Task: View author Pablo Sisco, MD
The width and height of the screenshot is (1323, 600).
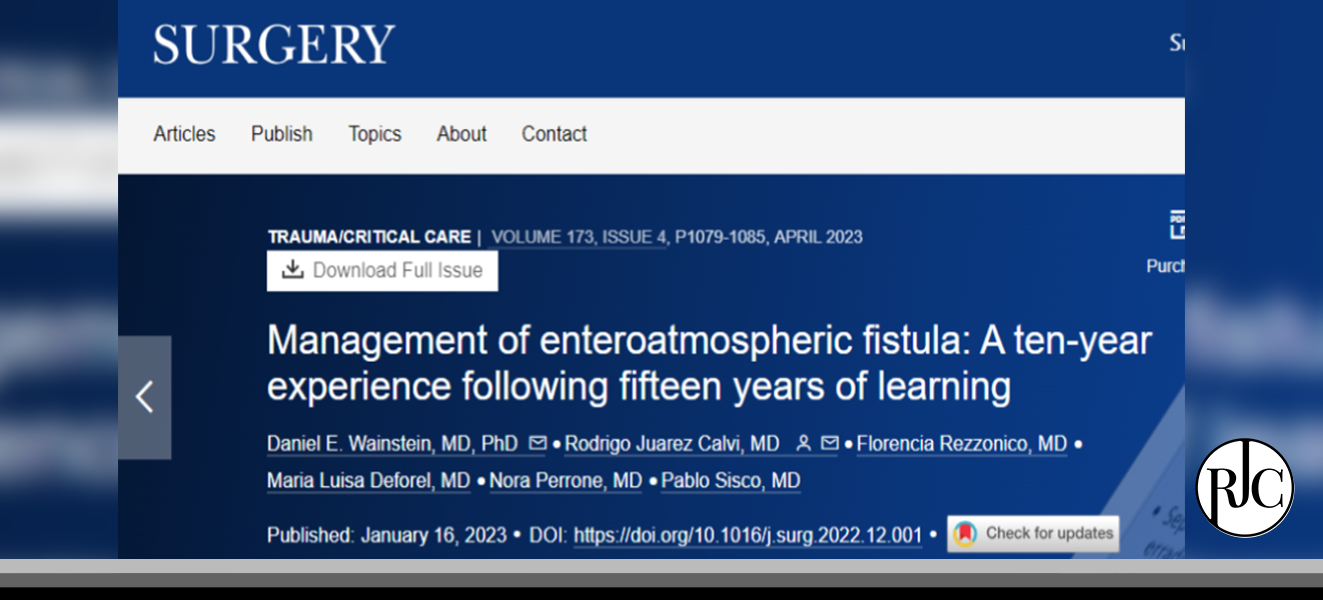Action: pos(730,481)
